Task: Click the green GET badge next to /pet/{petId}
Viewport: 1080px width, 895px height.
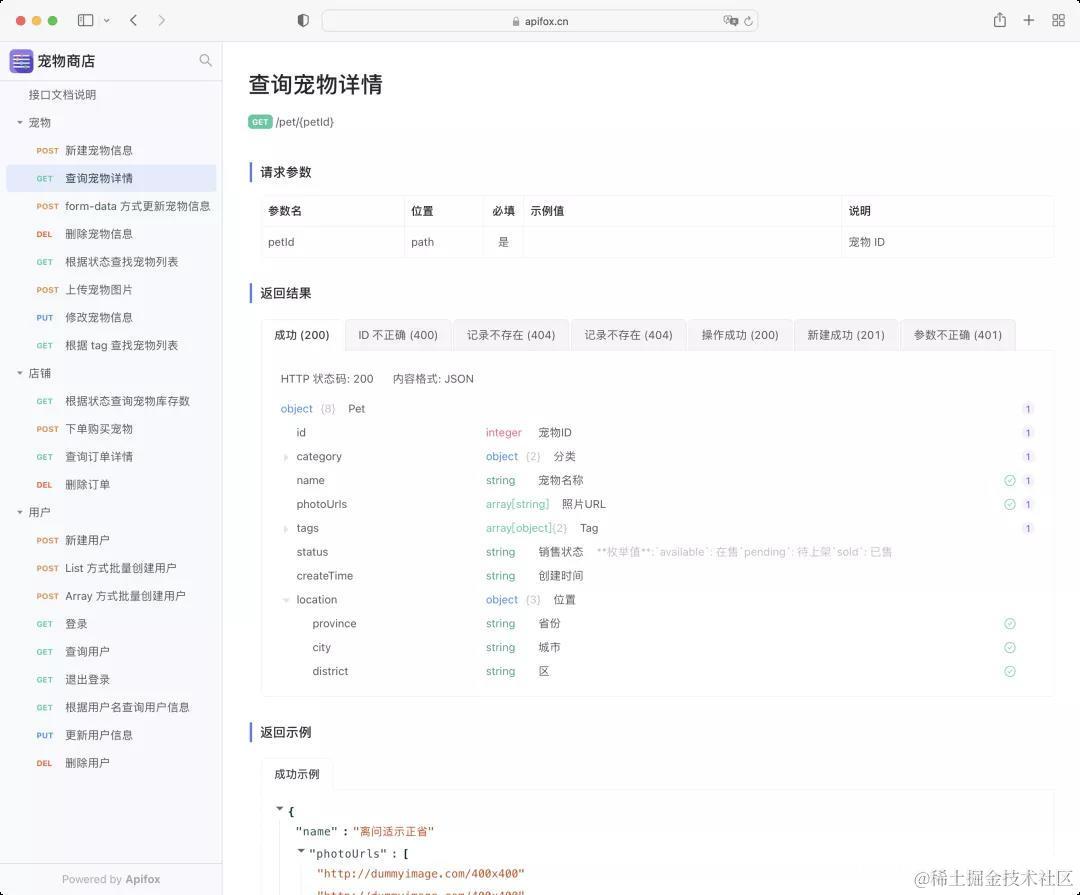Action: (x=260, y=121)
